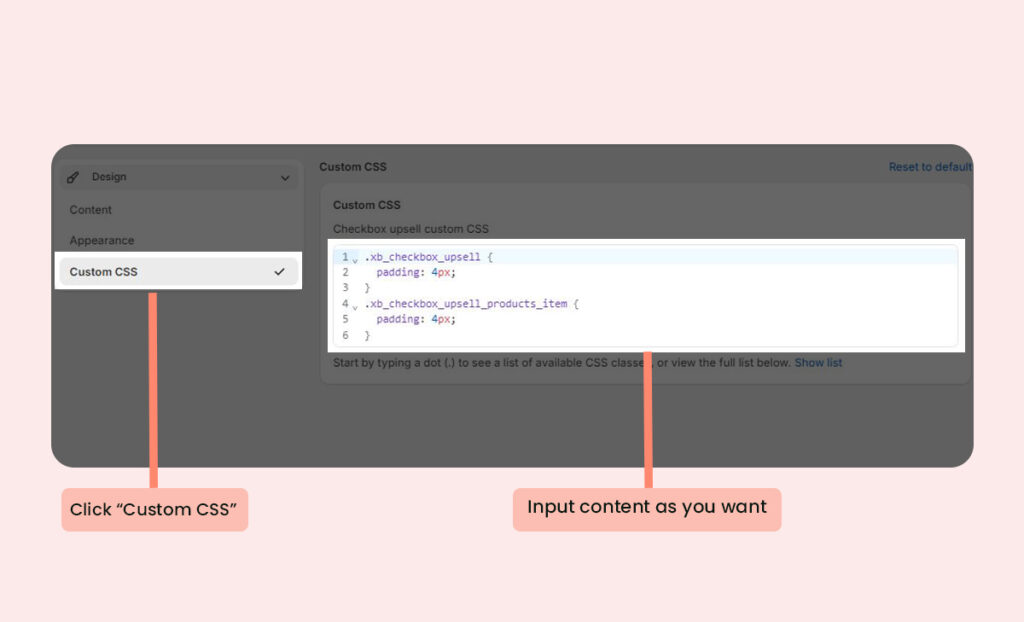Click line number 2 in the gutter
The width and height of the screenshot is (1024, 622).
345,272
